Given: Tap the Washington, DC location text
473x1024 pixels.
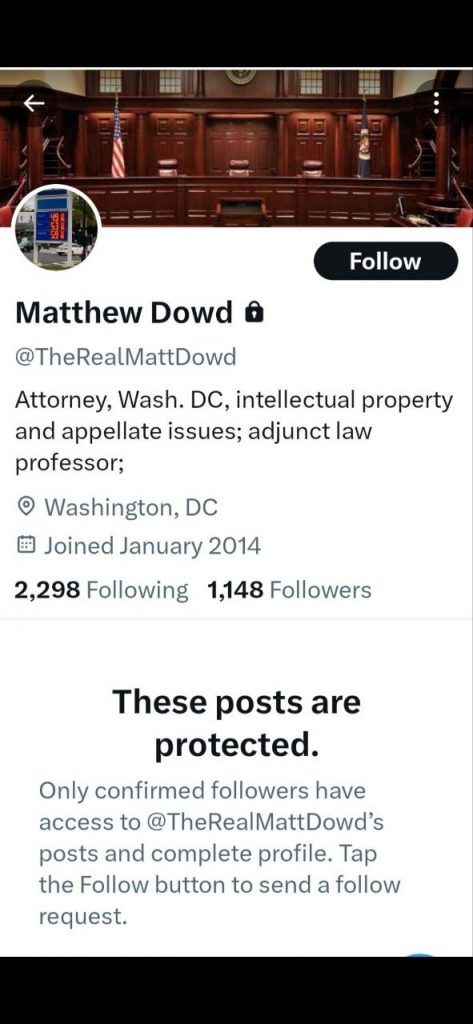Looking at the screenshot, I should 131,507.
